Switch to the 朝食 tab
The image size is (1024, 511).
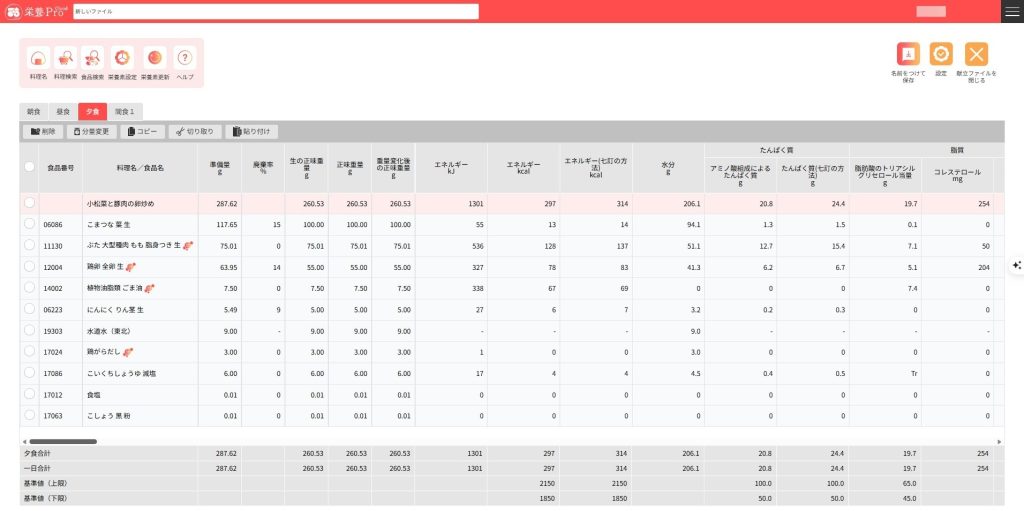[34, 112]
